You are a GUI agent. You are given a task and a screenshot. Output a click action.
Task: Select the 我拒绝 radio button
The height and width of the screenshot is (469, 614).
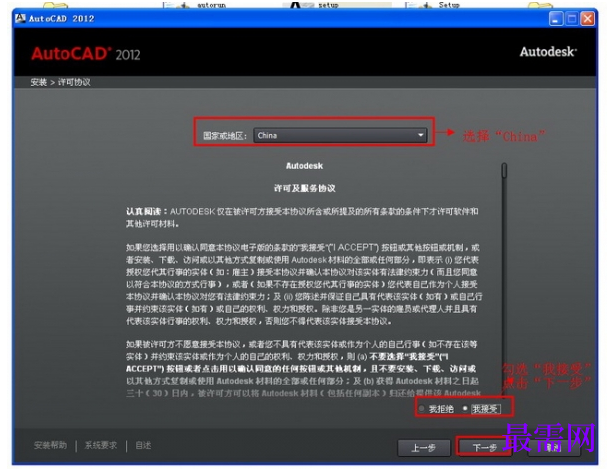pyautogui.click(x=421, y=409)
